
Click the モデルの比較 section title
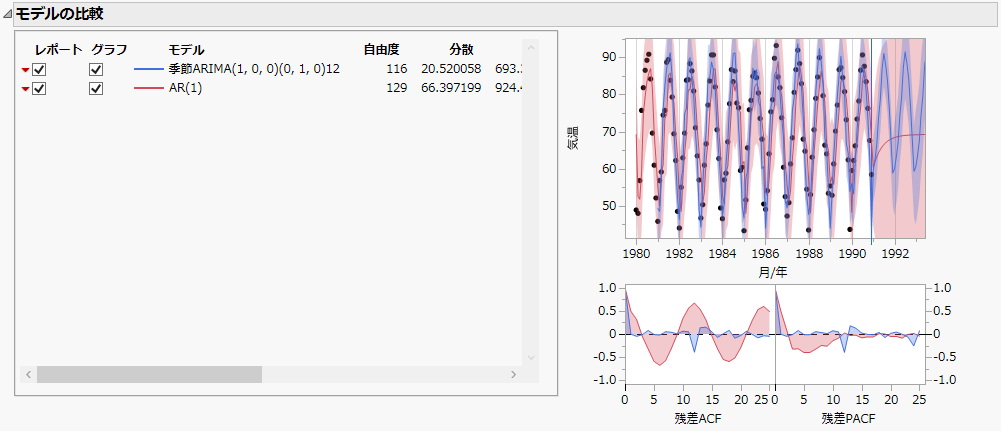pyautogui.click(x=59, y=13)
